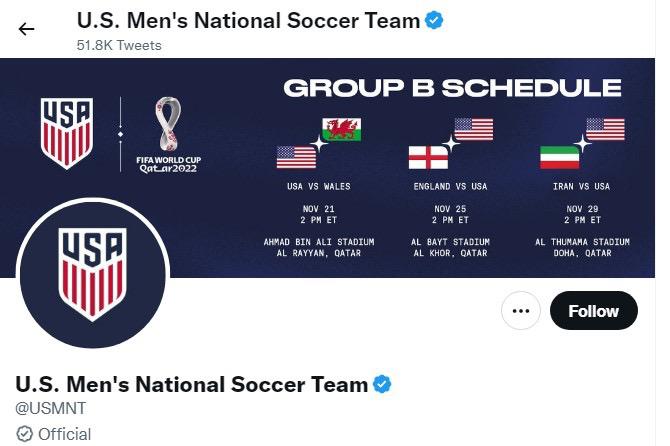Click the Iran flag in banner
Viewport: 670px width, 446px height.
560,158
